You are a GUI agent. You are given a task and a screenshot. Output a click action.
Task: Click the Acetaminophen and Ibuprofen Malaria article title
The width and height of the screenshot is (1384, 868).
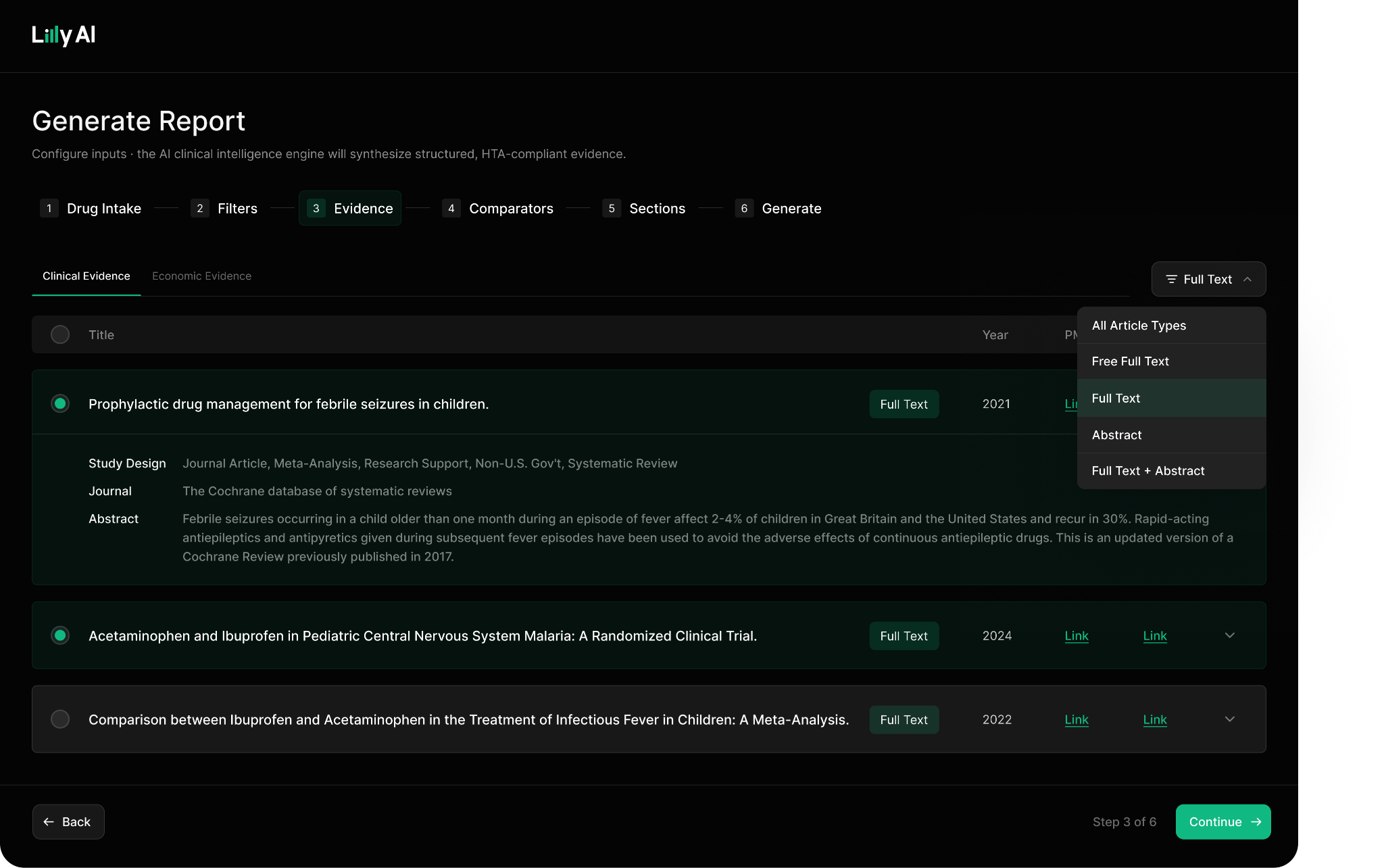coord(422,636)
